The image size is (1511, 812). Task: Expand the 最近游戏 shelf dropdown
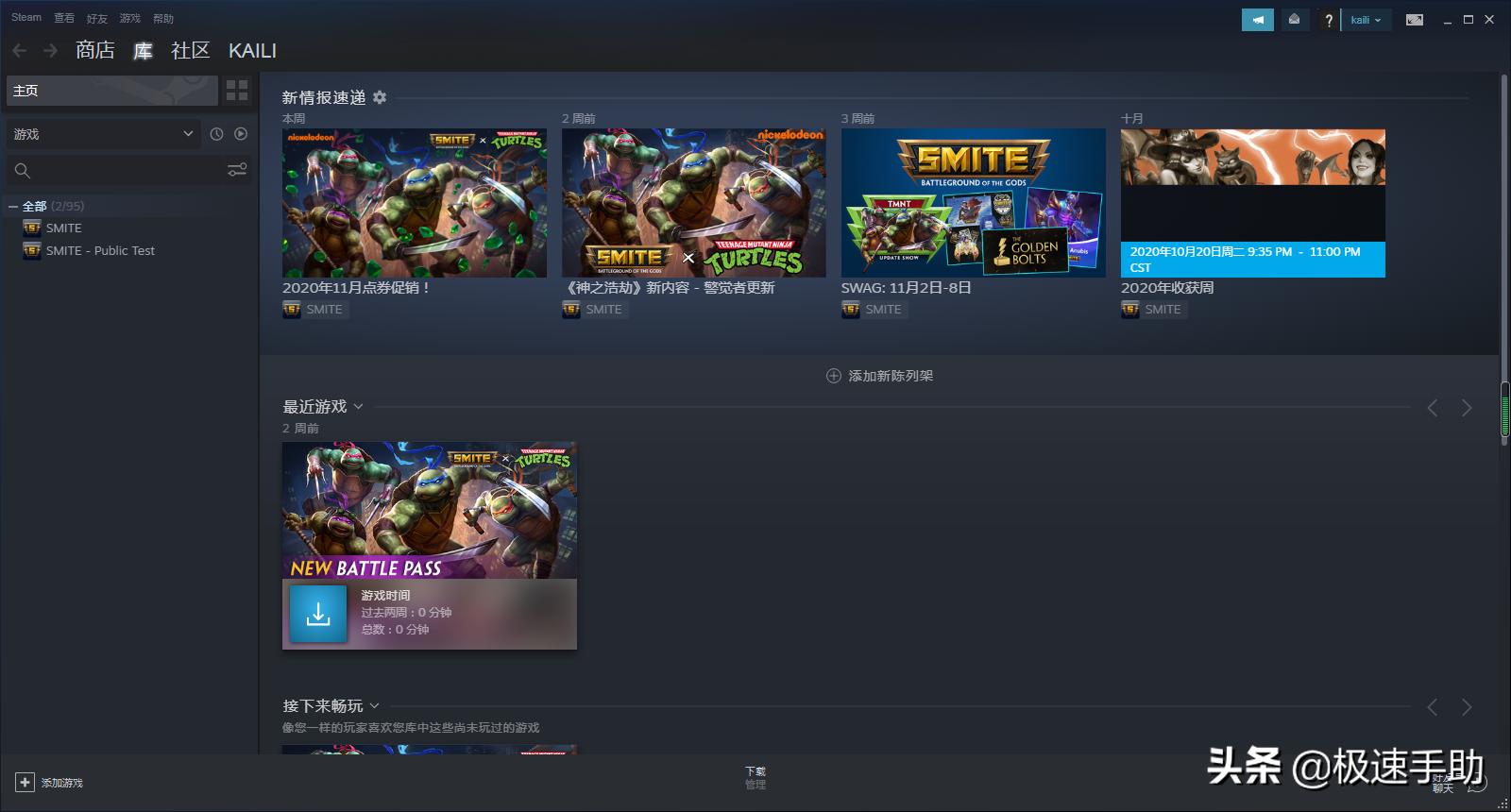coord(358,407)
